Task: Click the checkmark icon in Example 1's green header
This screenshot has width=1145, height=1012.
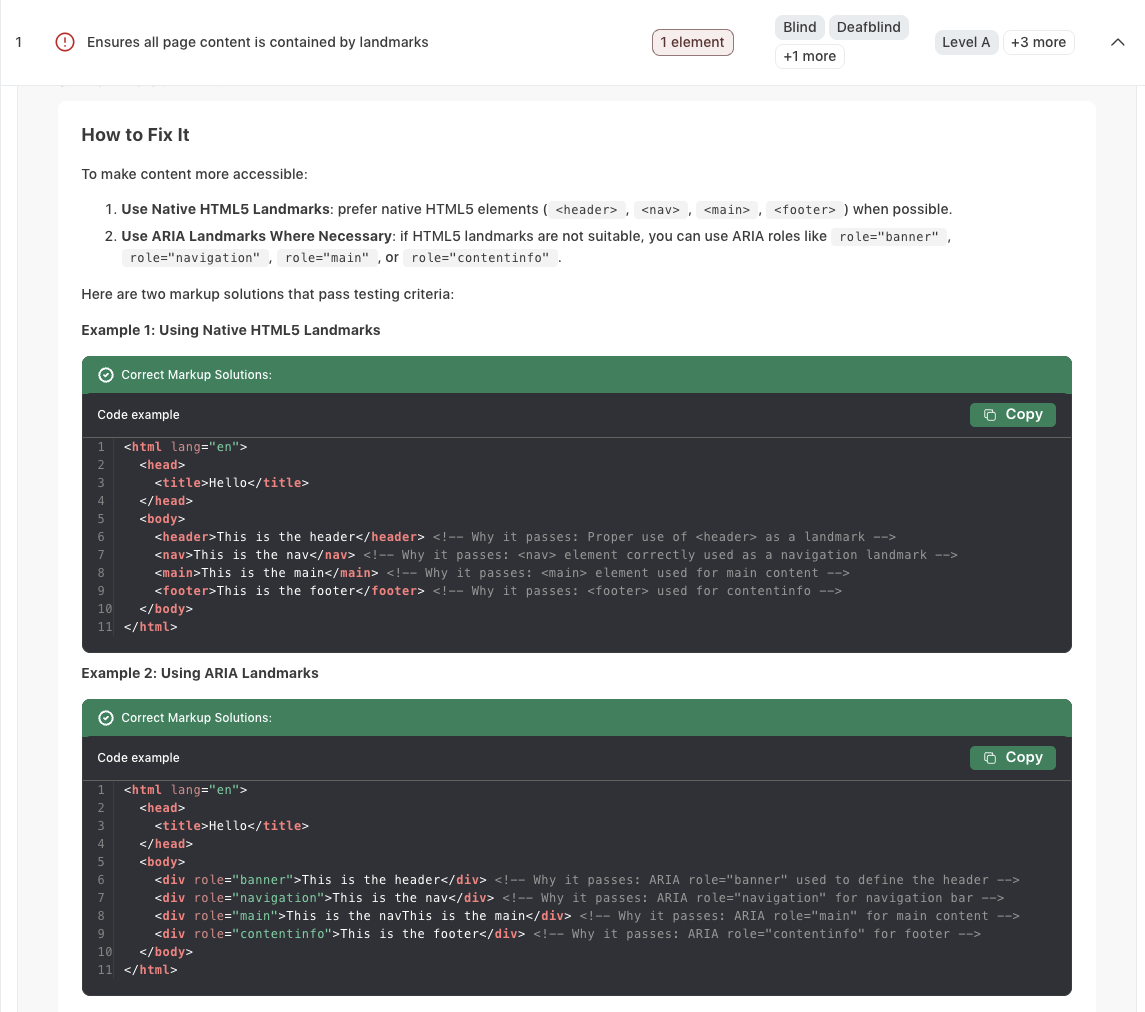Action: (106, 375)
